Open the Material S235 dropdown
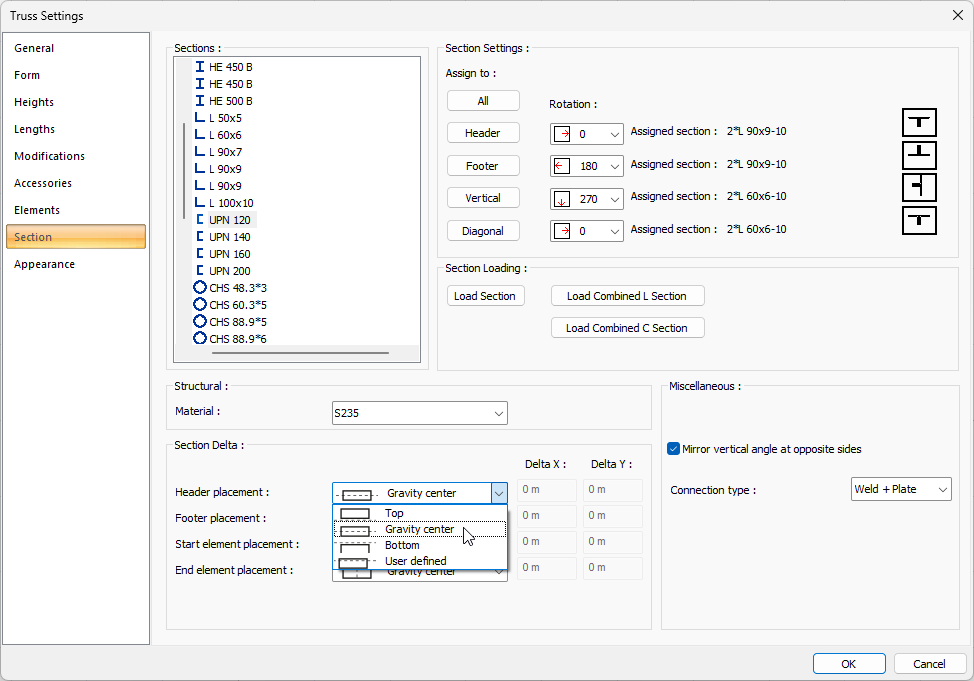The image size is (974, 681). pos(419,413)
